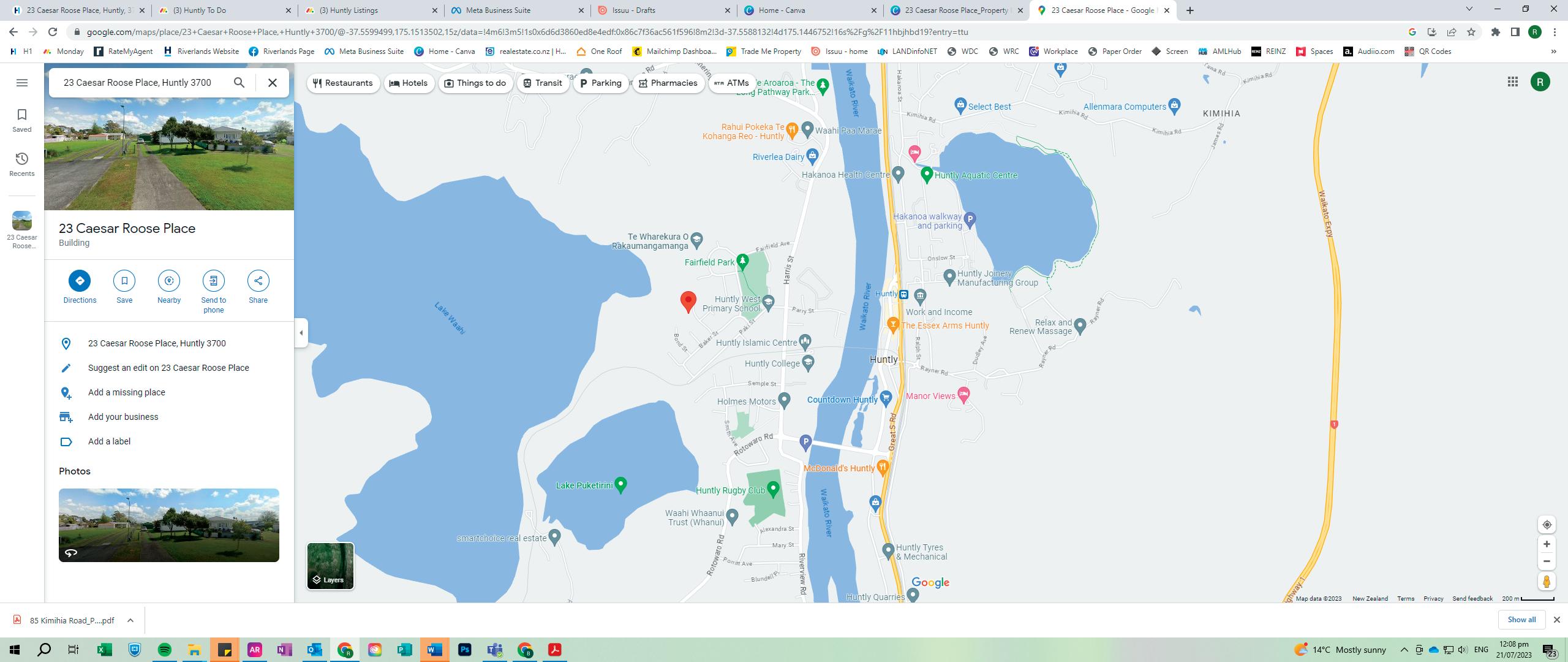Show your location on map
Image resolution: width=1568 pixels, height=662 pixels.
point(1547,525)
